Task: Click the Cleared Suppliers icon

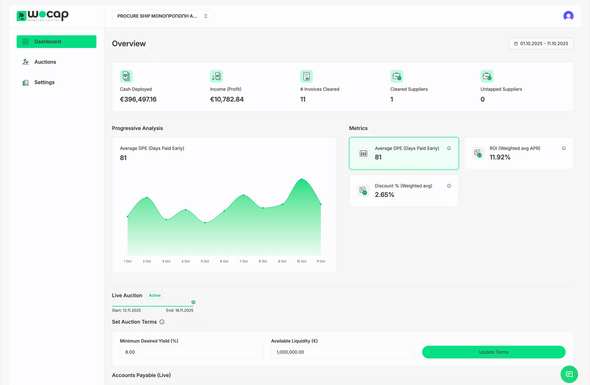Action: 397,76
